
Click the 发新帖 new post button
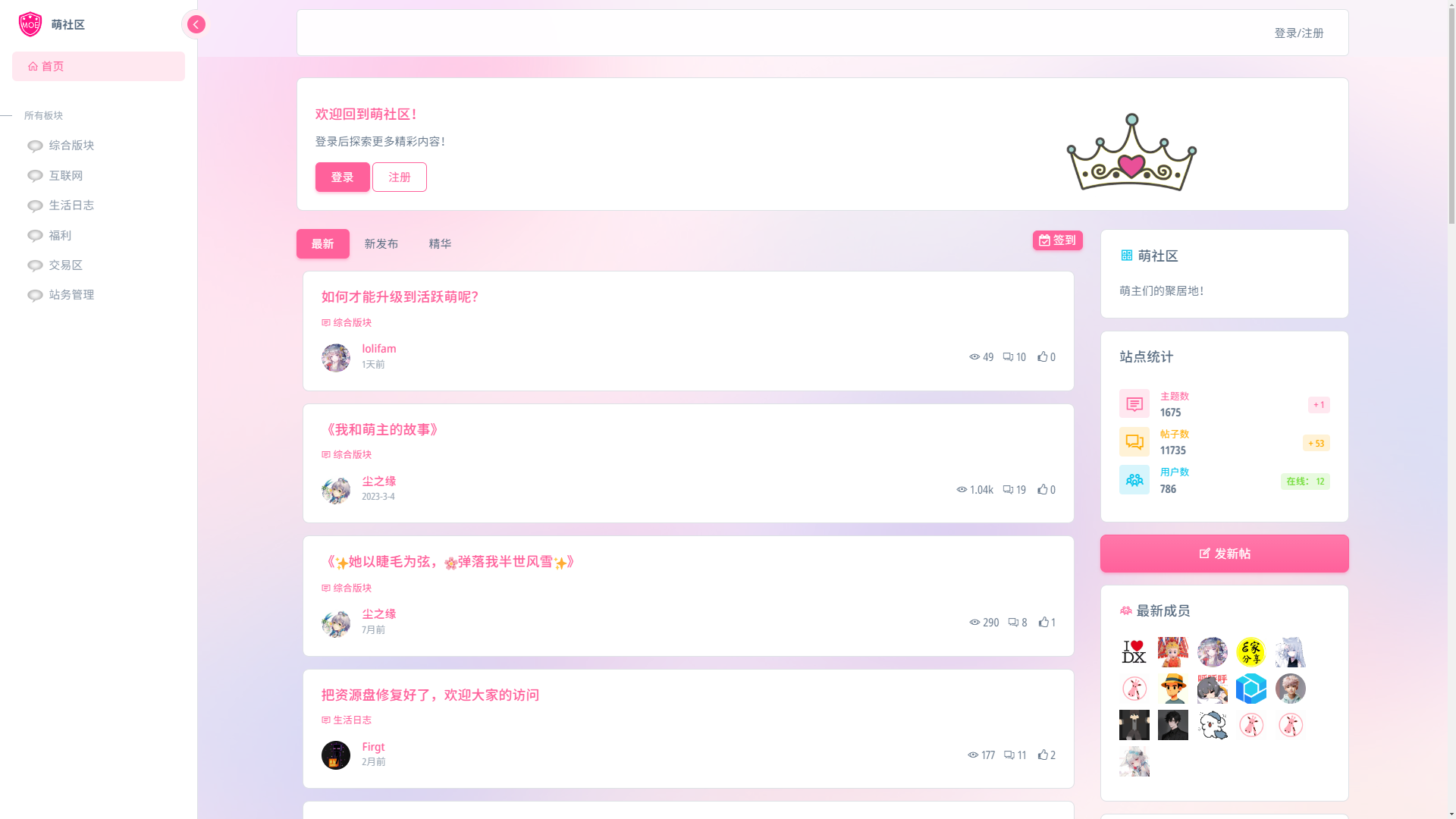pyautogui.click(x=1225, y=554)
